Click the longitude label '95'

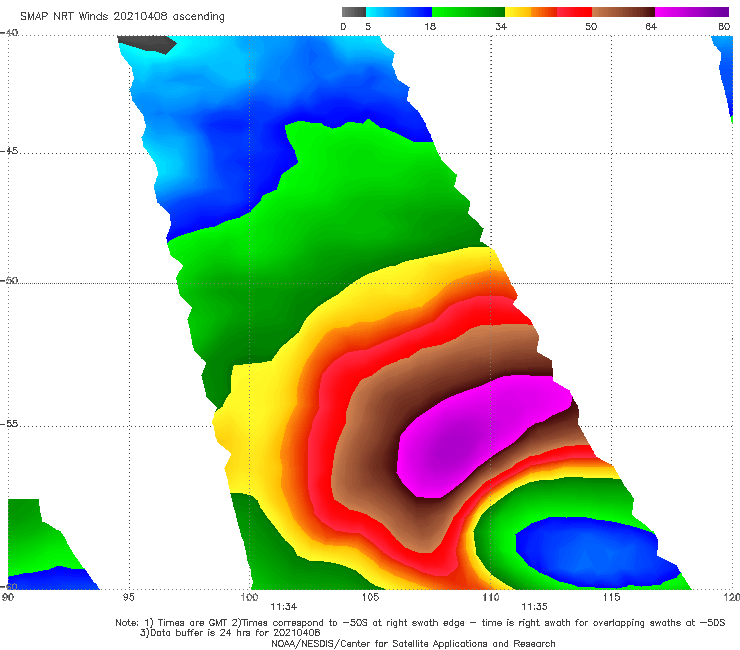click(128, 597)
